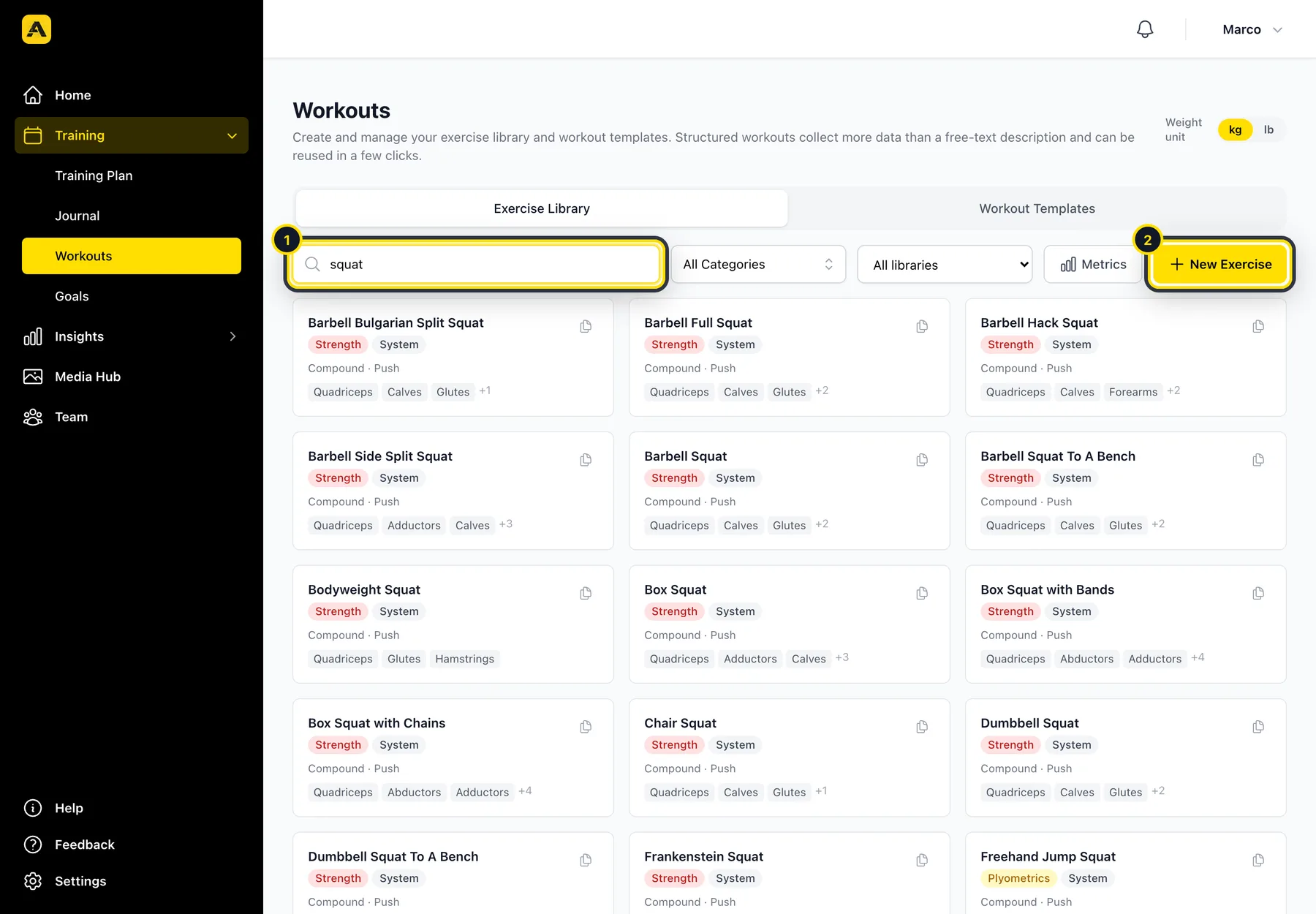Copy Box Squat with Bands exercise

coord(1258,593)
